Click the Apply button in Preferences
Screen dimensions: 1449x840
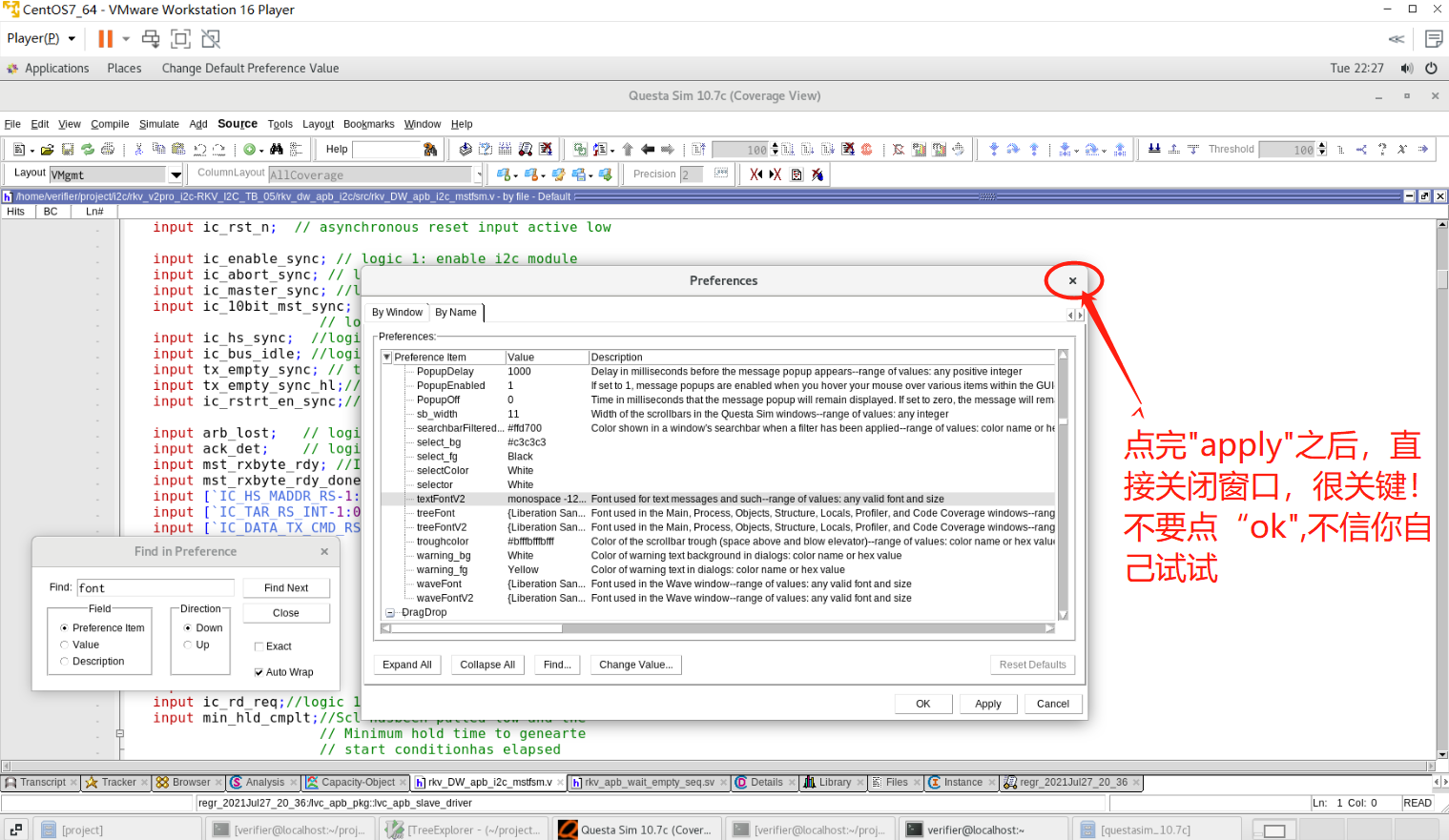[988, 704]
